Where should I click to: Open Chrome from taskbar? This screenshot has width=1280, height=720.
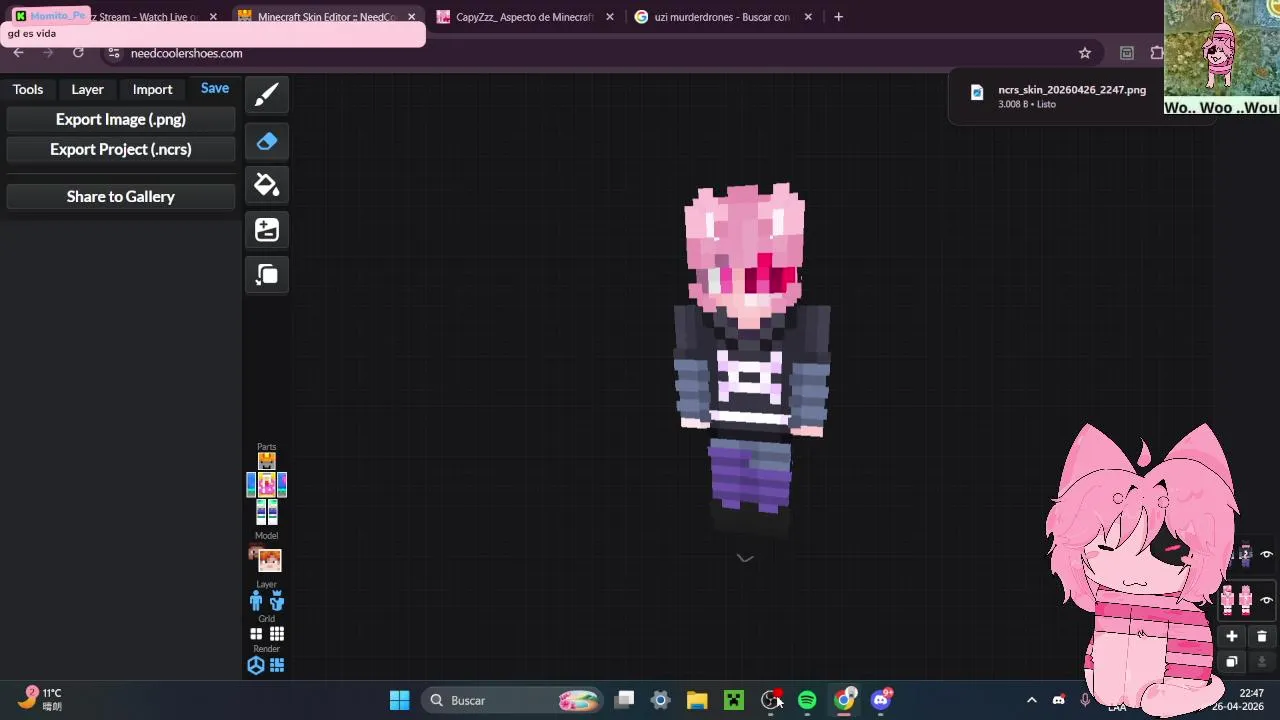pos(844,700)
